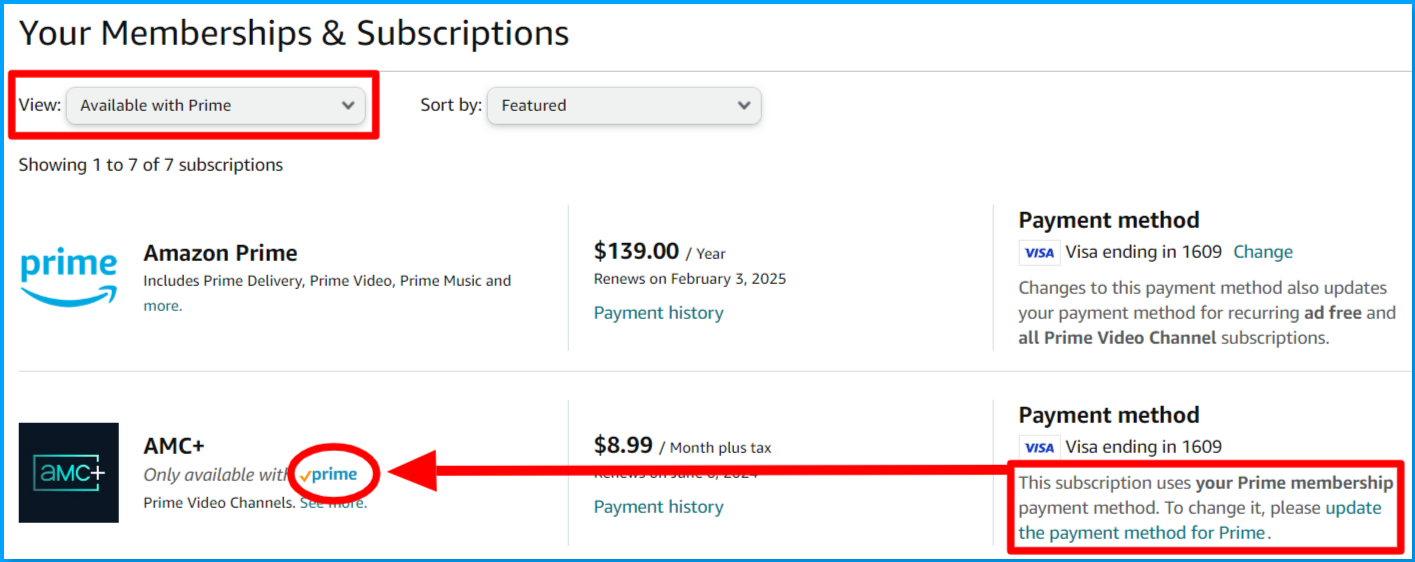
Task: Open the Sort by Featured dropdown
Action: (x=623, y=106)
